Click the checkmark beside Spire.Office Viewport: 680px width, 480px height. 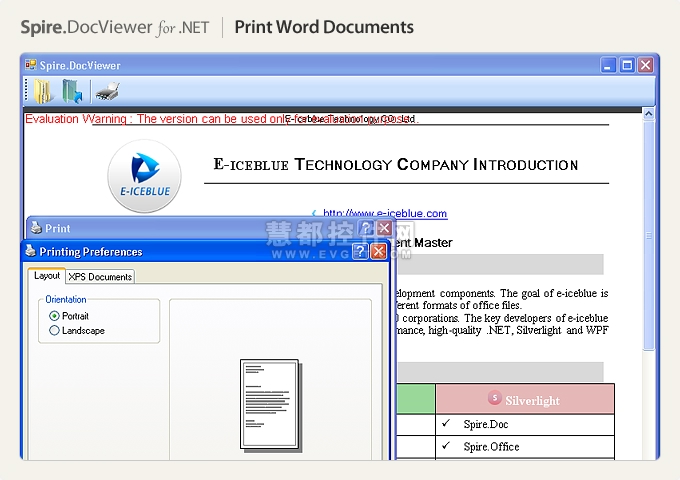pos(446,445)
